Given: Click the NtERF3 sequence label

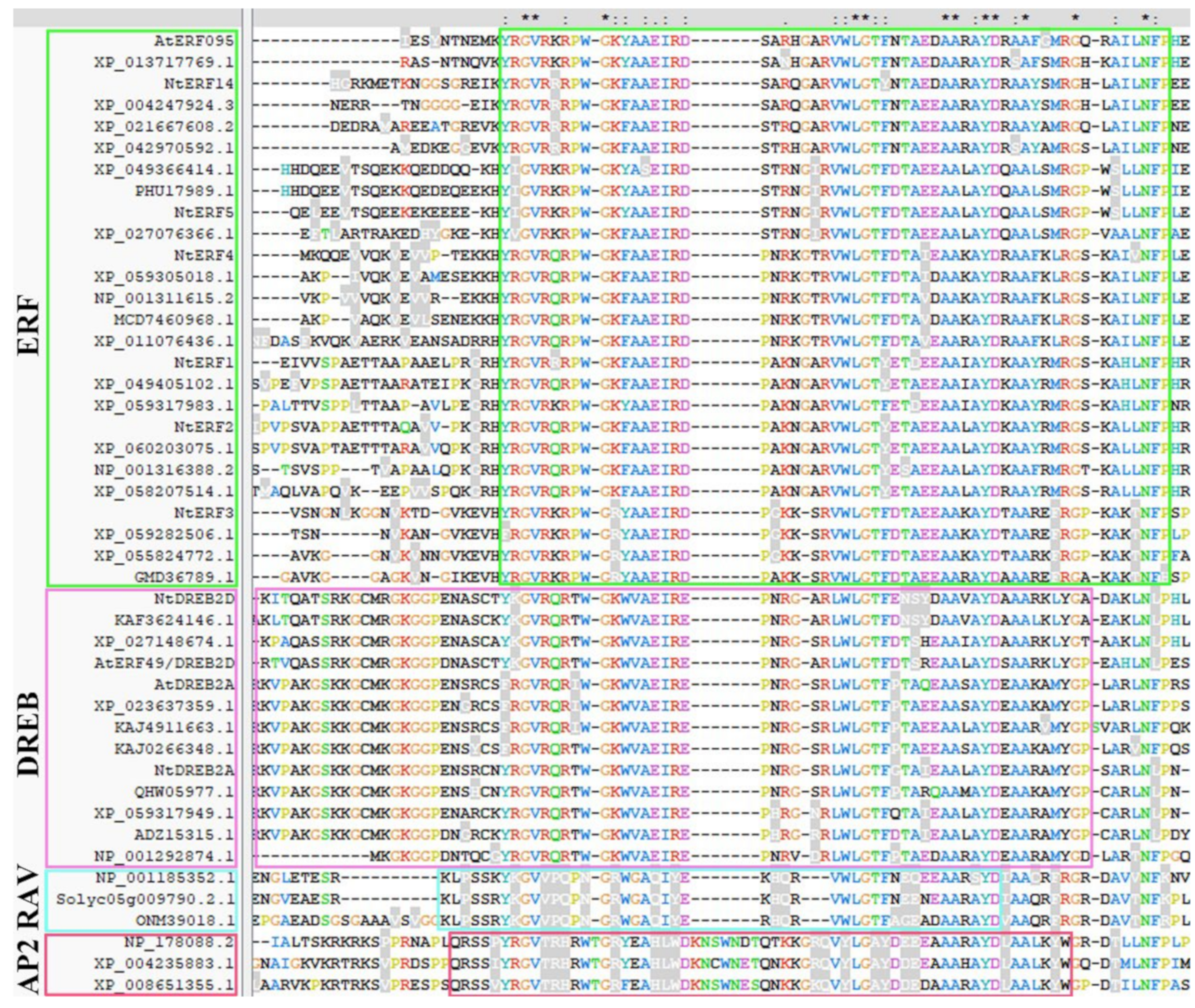Looking at the screenshot, I should pyautogui.click(x=204, y=513).
